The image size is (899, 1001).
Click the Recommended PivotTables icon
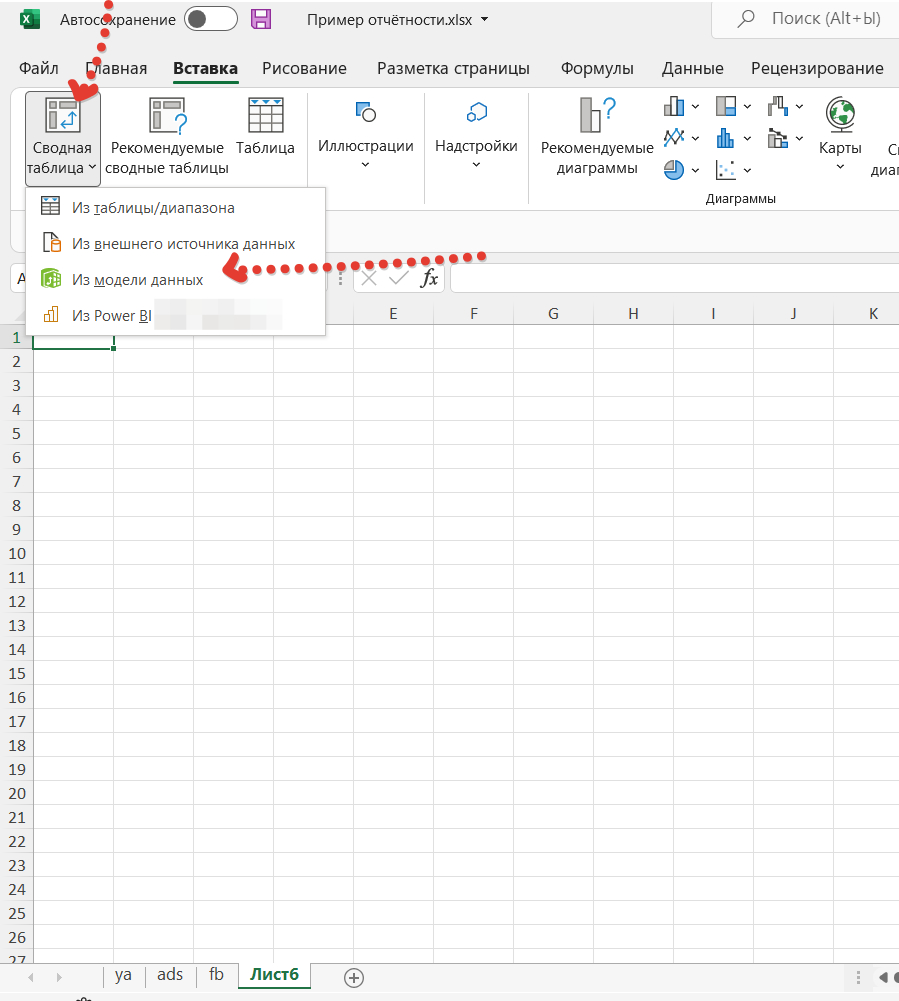click(x=167, y=116)
